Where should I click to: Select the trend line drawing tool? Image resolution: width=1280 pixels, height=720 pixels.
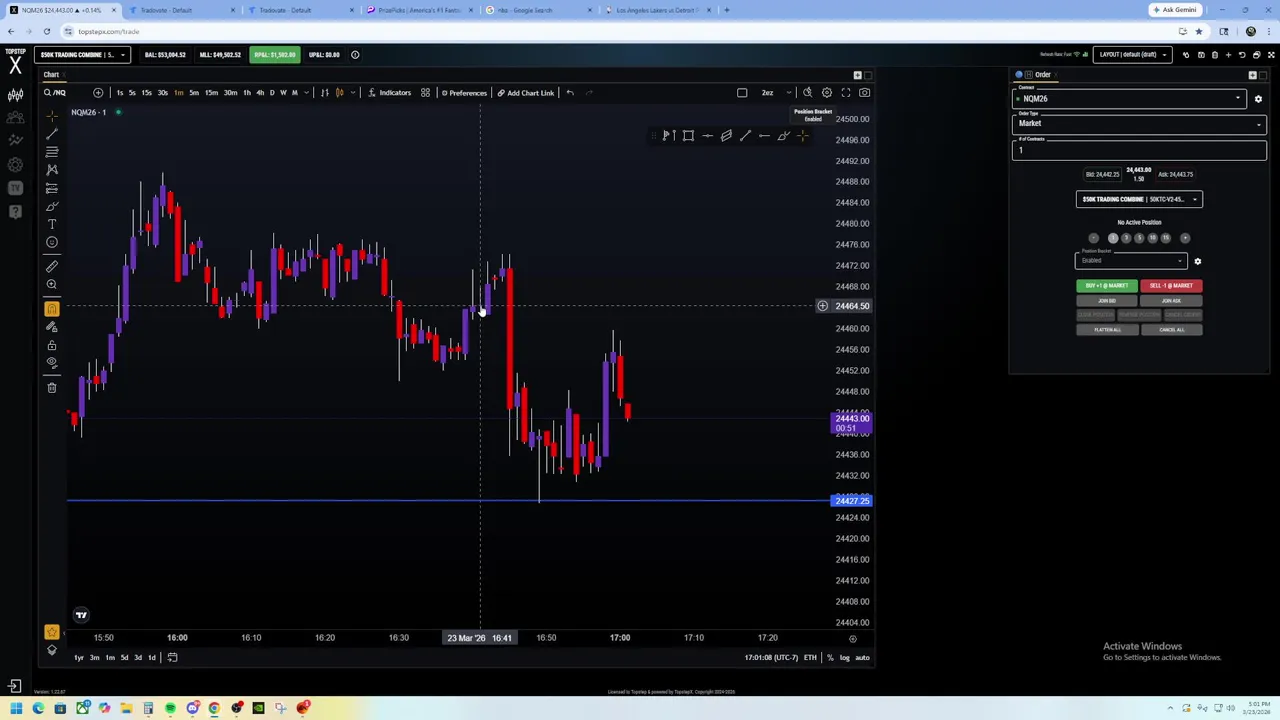click(x=52, y=134)
